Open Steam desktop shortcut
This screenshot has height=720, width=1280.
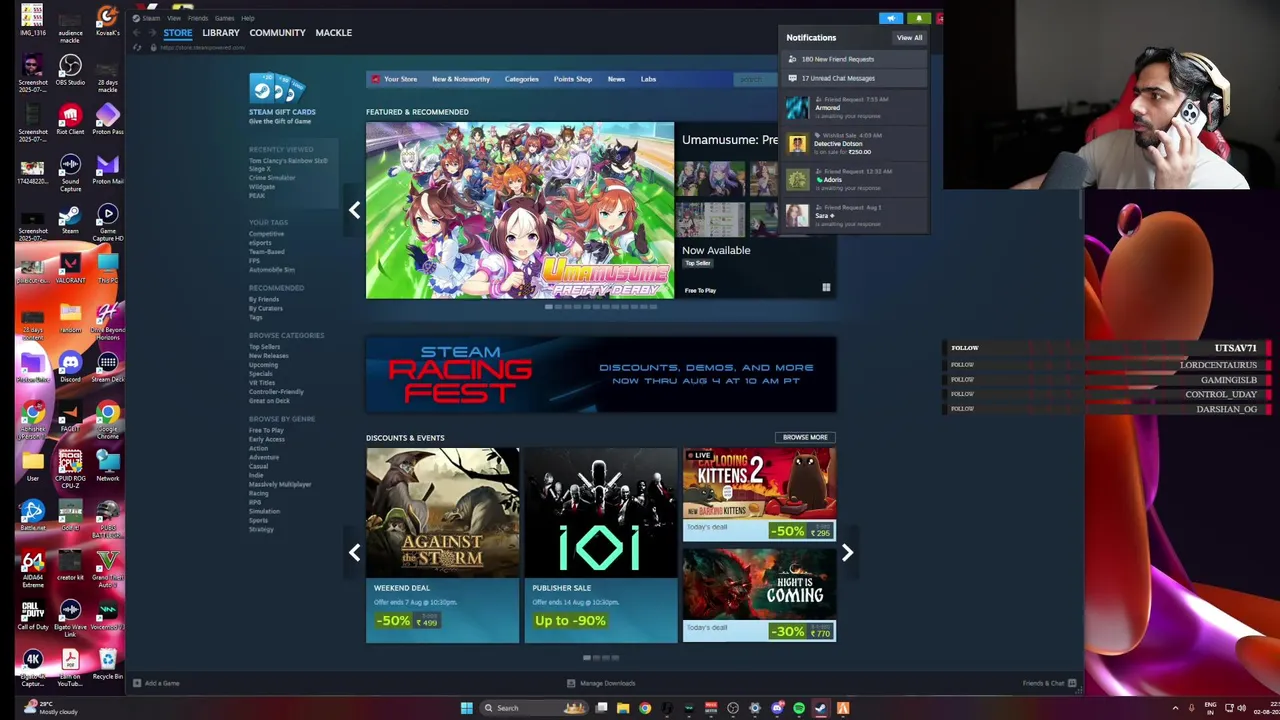point(70,220)
